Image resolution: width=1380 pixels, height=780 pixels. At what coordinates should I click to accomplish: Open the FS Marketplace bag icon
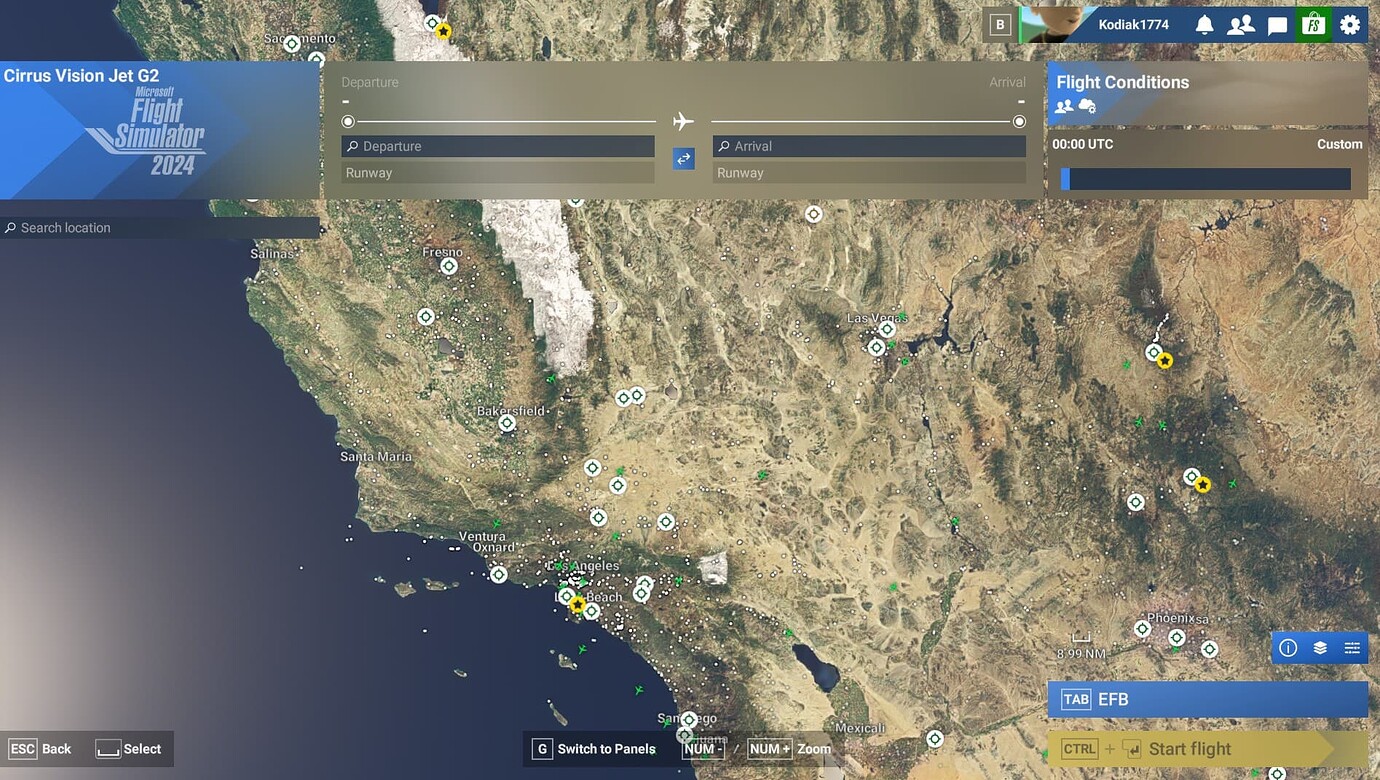[1313, 25]
